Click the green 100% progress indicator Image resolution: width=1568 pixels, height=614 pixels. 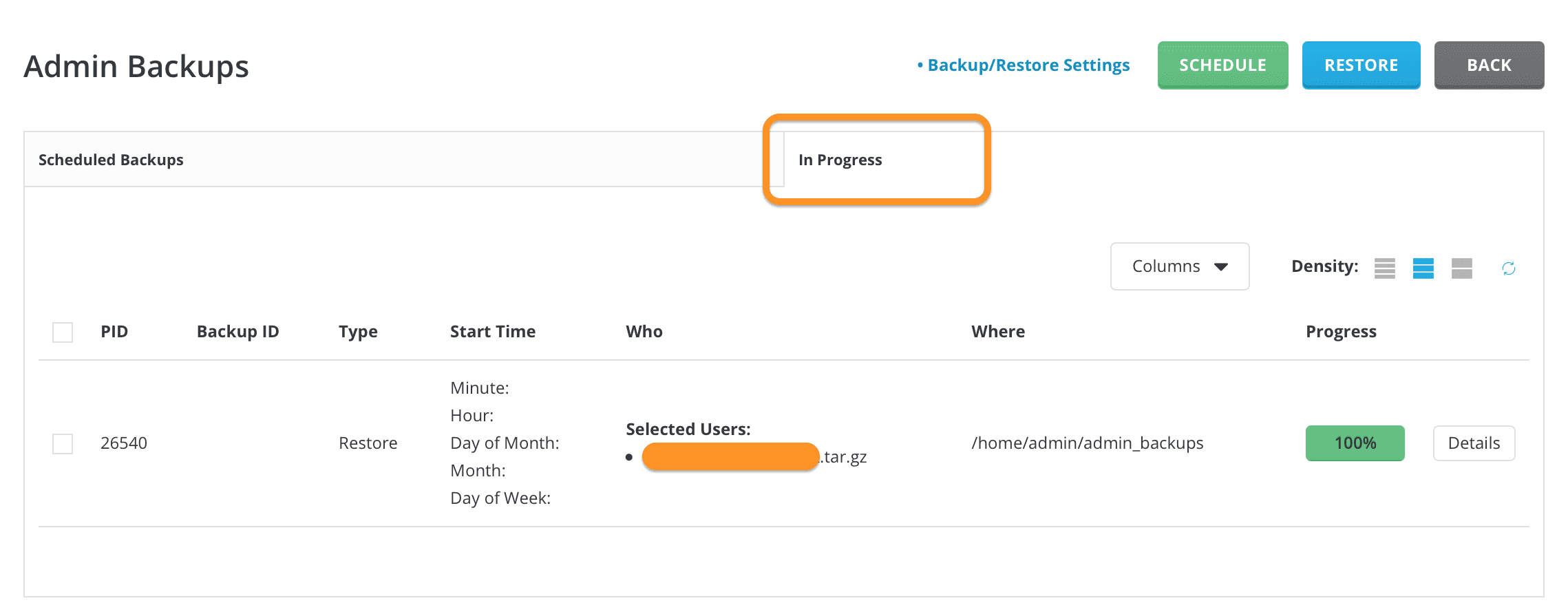[1355, 443]
